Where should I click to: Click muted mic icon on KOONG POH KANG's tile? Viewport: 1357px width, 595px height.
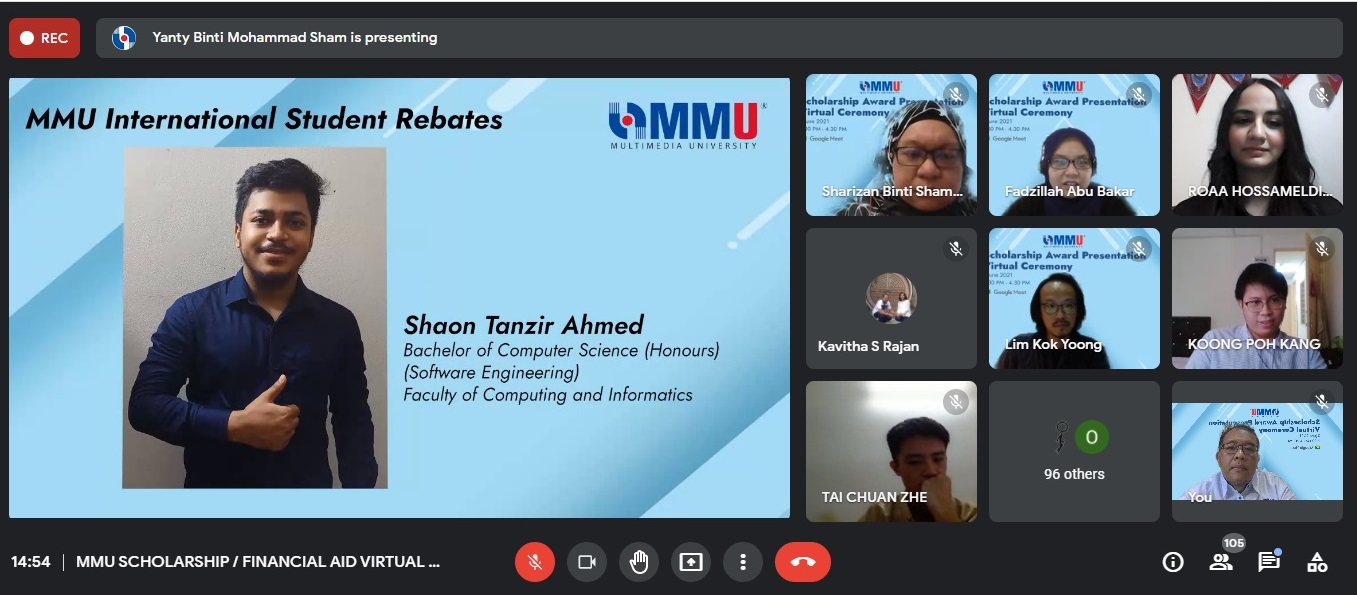tap(1322, 249)
